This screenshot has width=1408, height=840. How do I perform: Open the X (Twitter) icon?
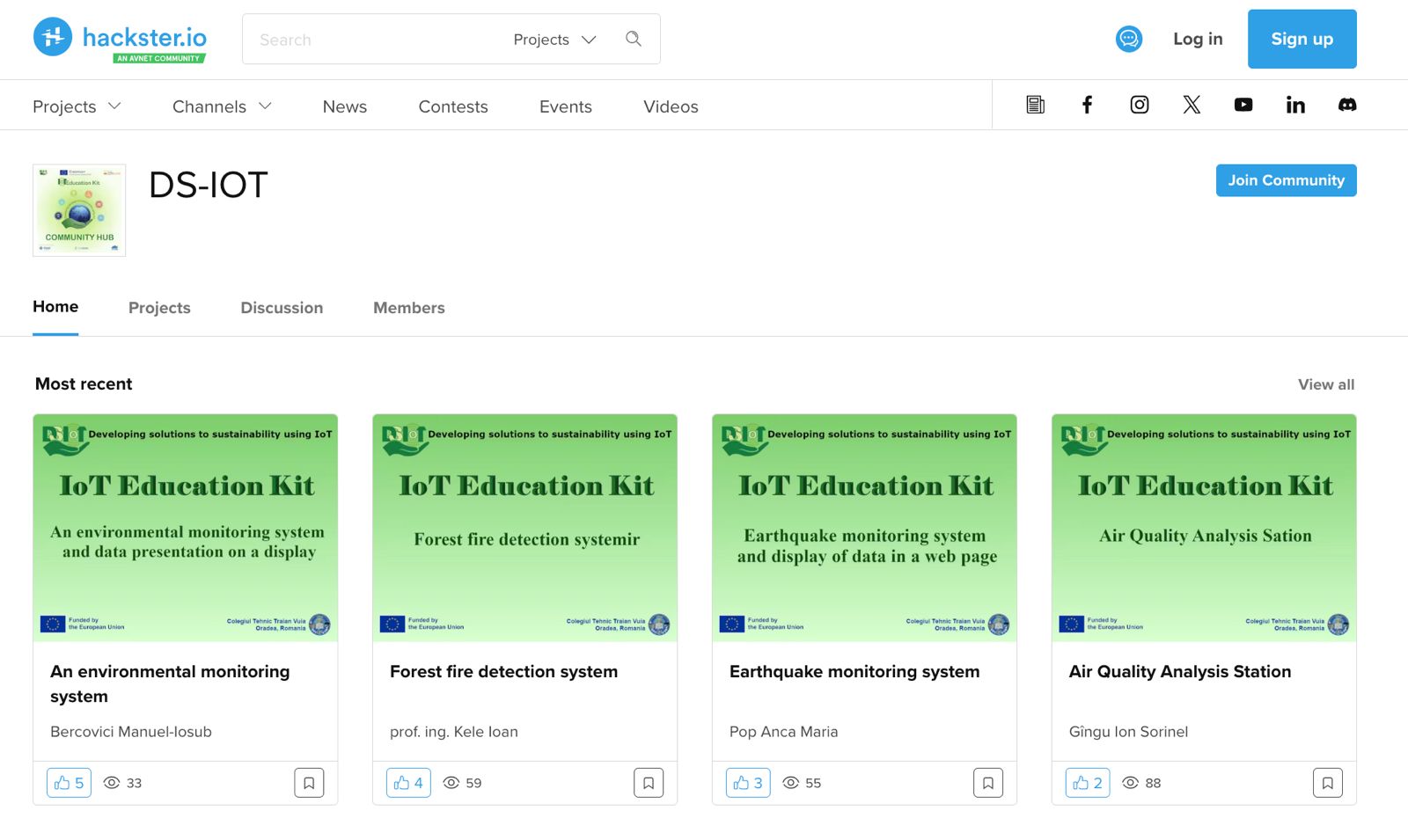tap(1192, 105)
